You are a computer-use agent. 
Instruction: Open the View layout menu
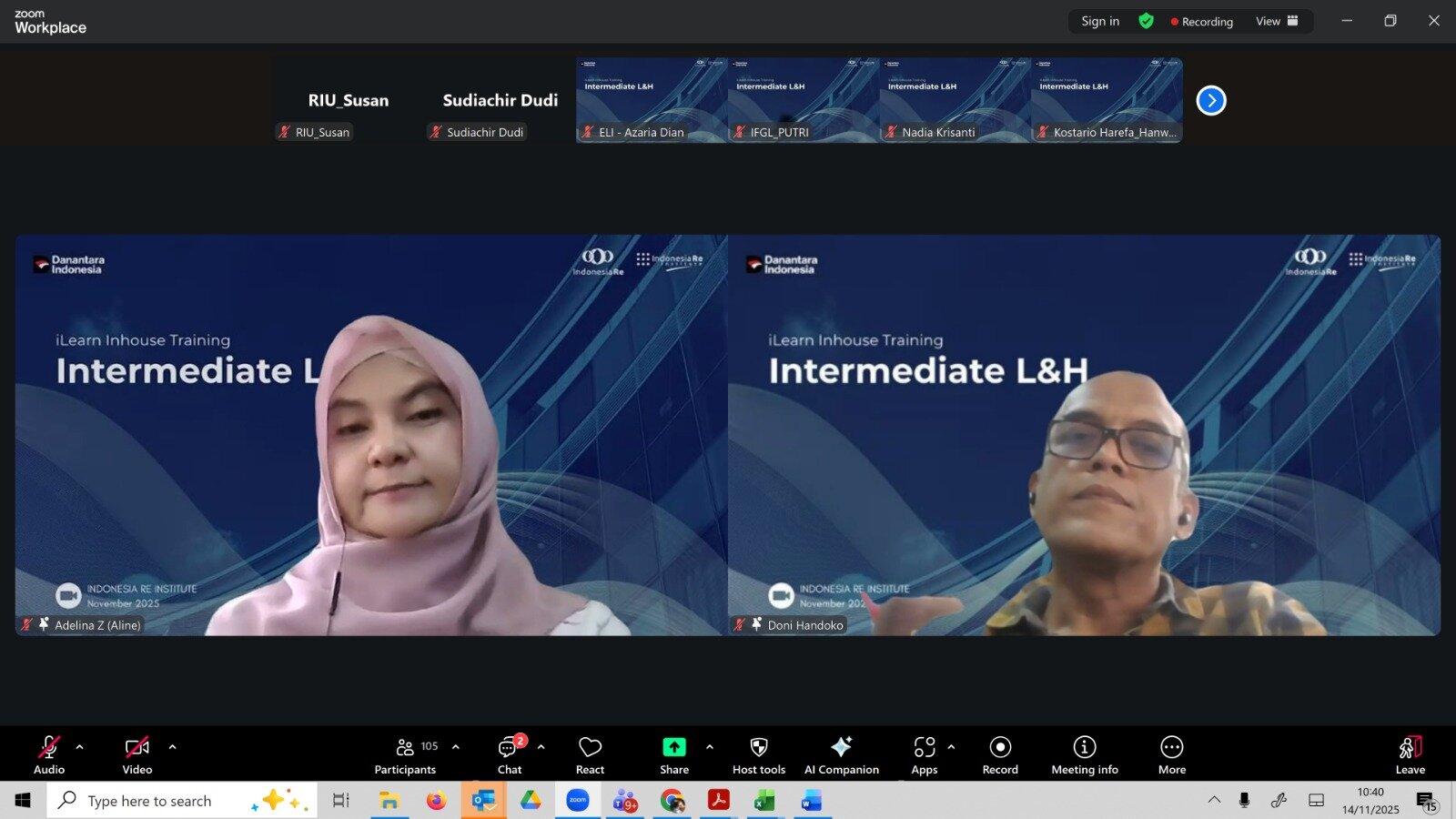click(x=1277, y=21)
